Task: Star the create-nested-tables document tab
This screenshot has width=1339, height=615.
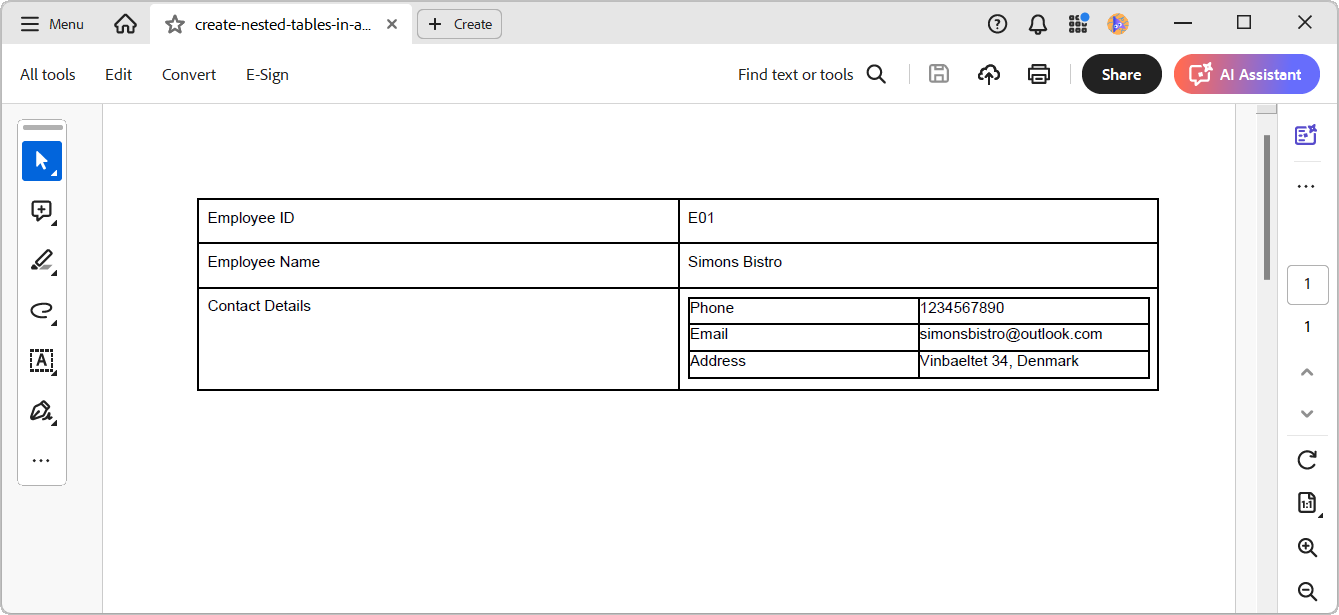Action: [175, 24]
